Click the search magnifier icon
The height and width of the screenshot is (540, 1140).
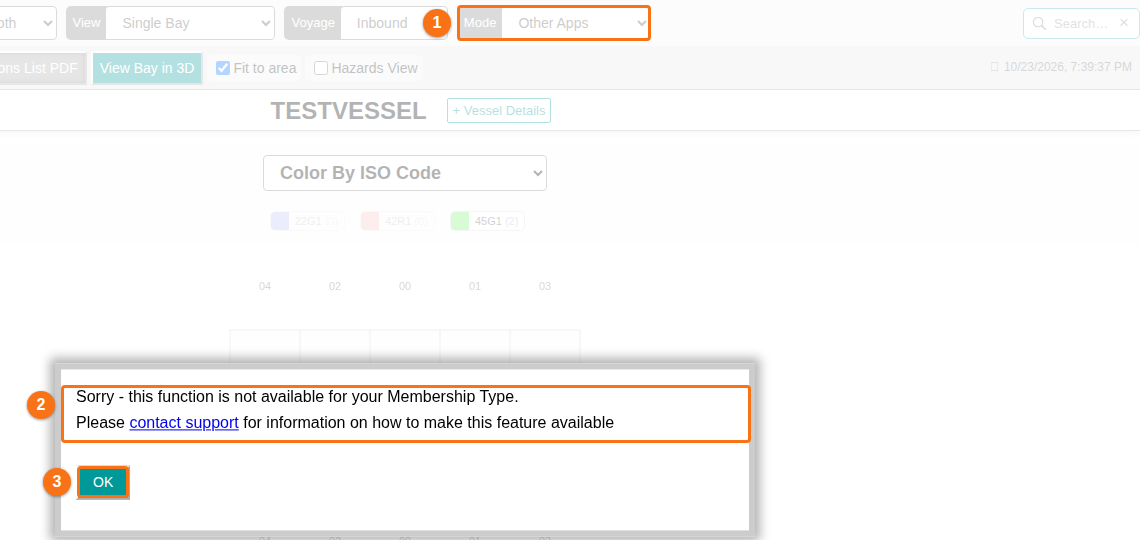[1039, 23]
